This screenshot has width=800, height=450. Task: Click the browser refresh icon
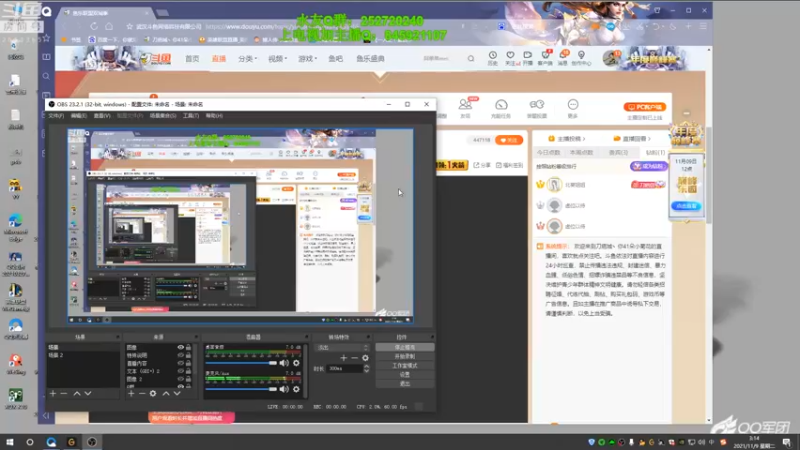coord(94,26)
